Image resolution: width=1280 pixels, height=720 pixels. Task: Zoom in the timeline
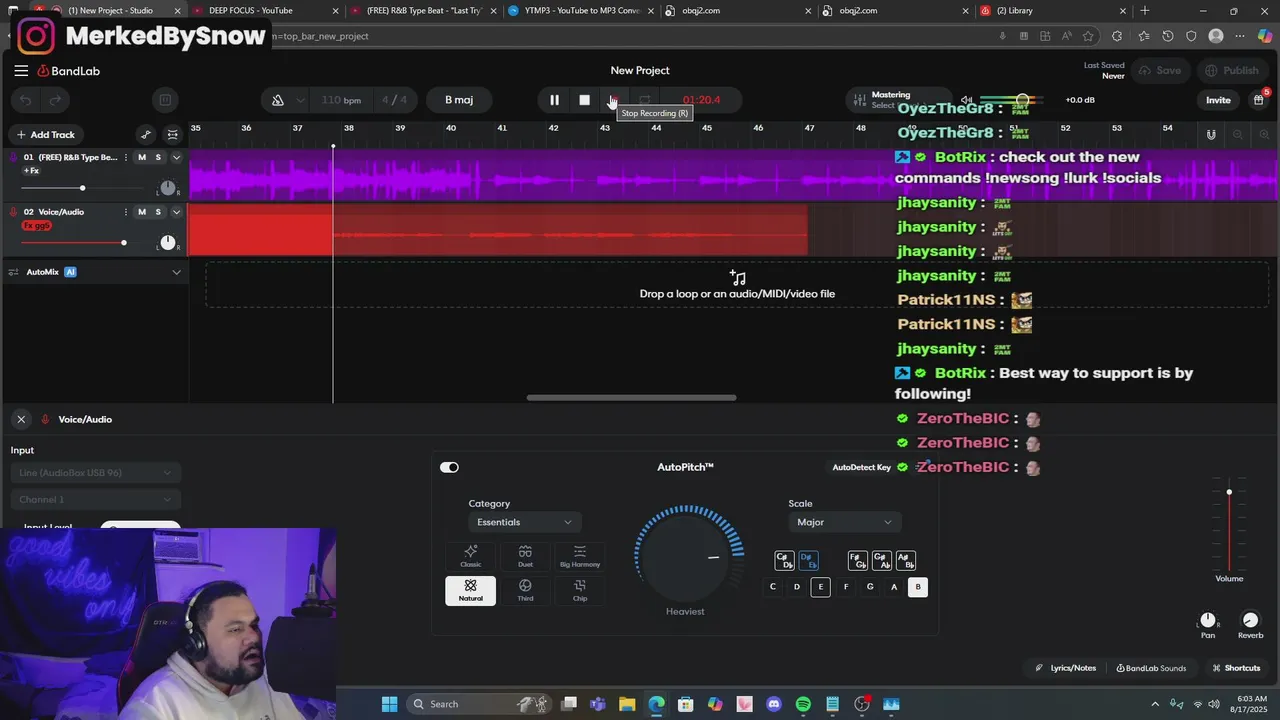pos(1264,135)
